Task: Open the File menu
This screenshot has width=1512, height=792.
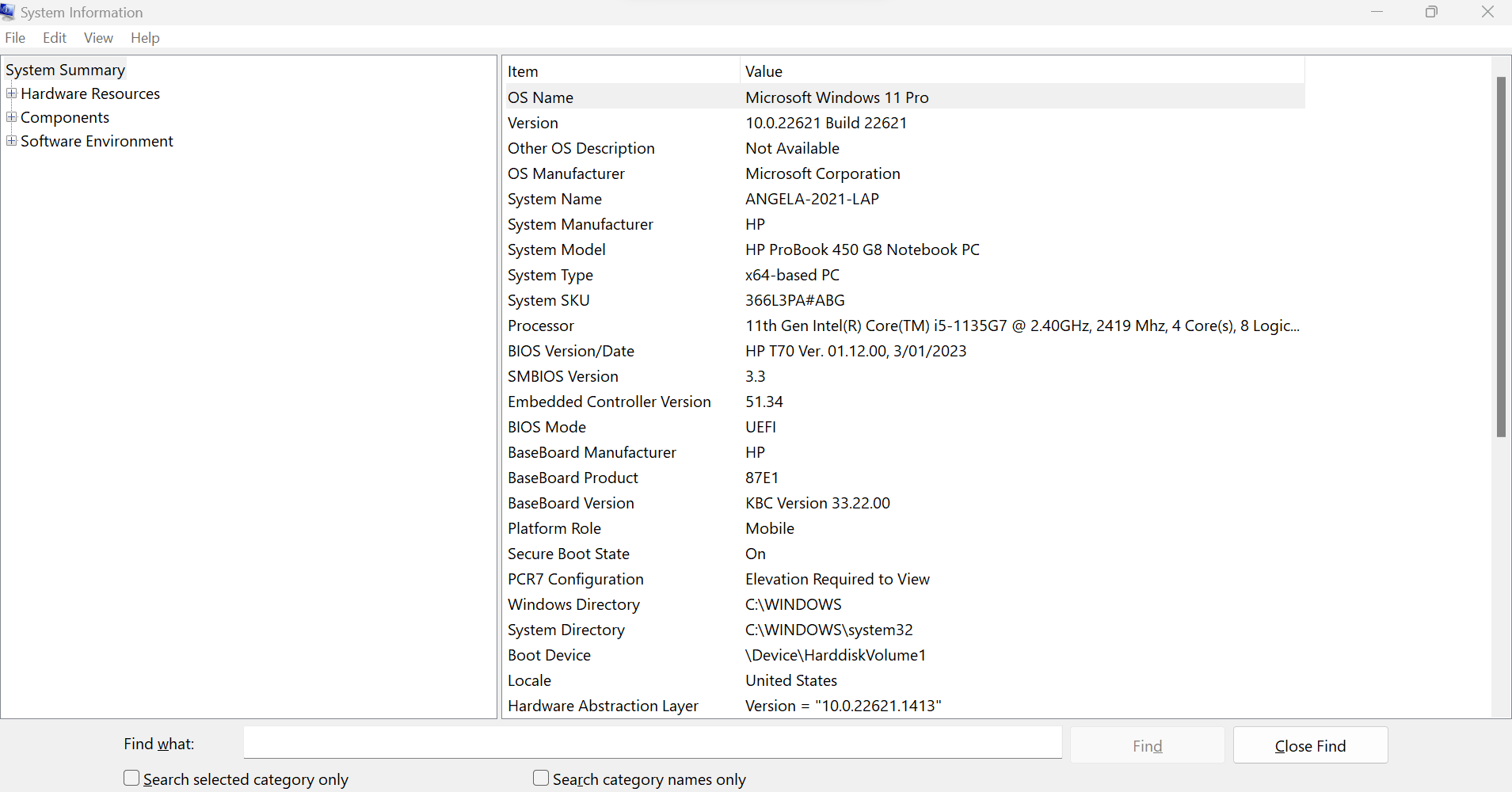Action: point(15,38)
